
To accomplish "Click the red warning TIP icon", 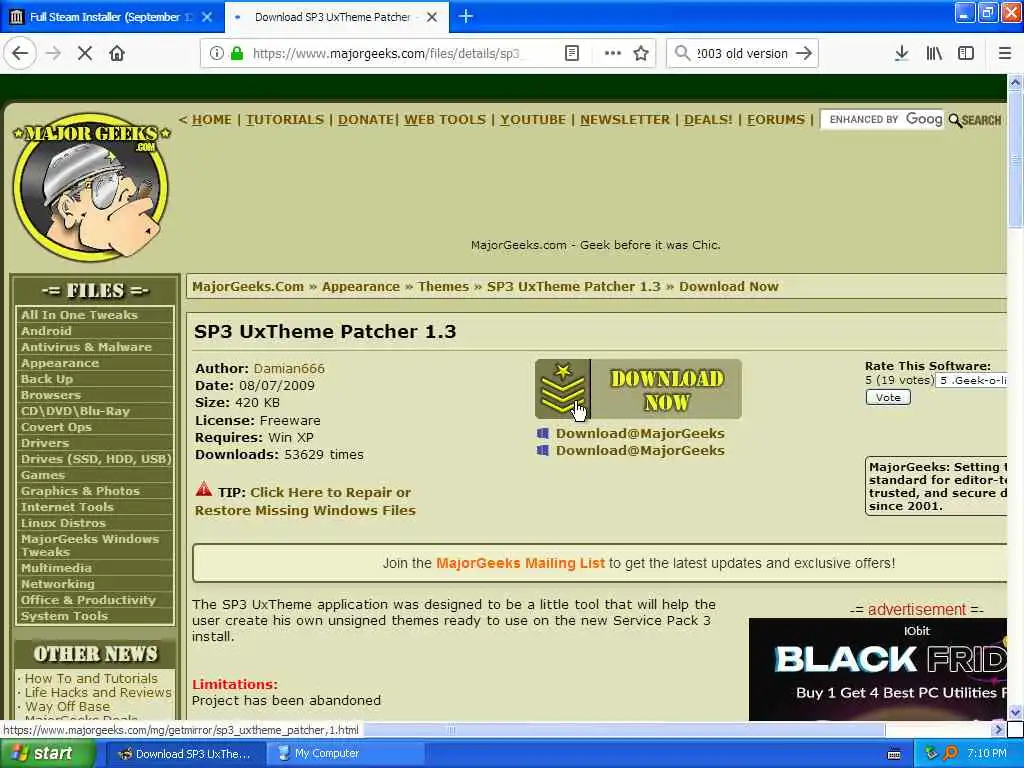I will point(204,489).
